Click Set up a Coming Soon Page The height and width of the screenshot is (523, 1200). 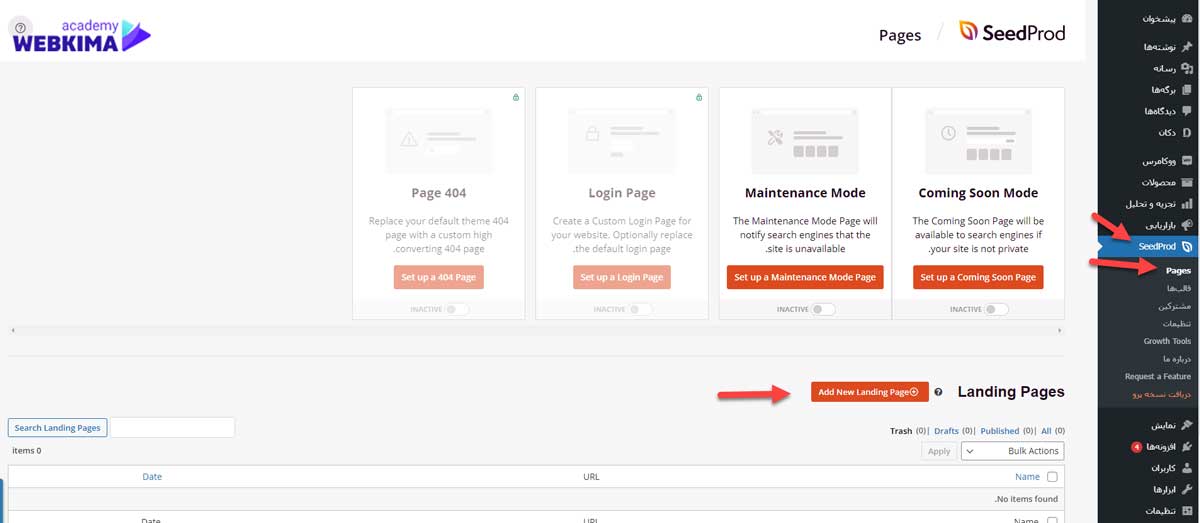(x=978, y=277)
